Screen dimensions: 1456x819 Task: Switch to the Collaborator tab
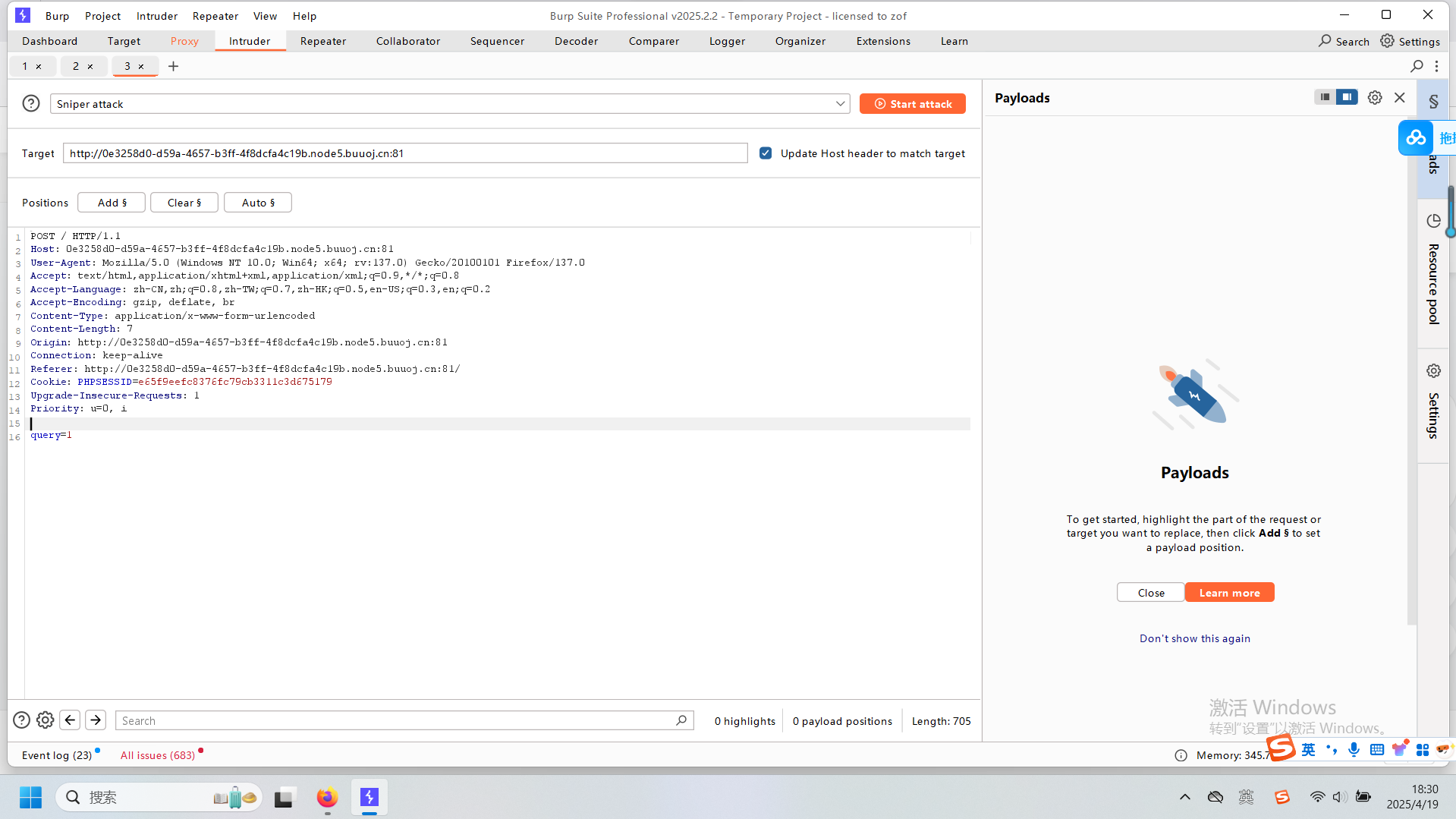(408, 41)
